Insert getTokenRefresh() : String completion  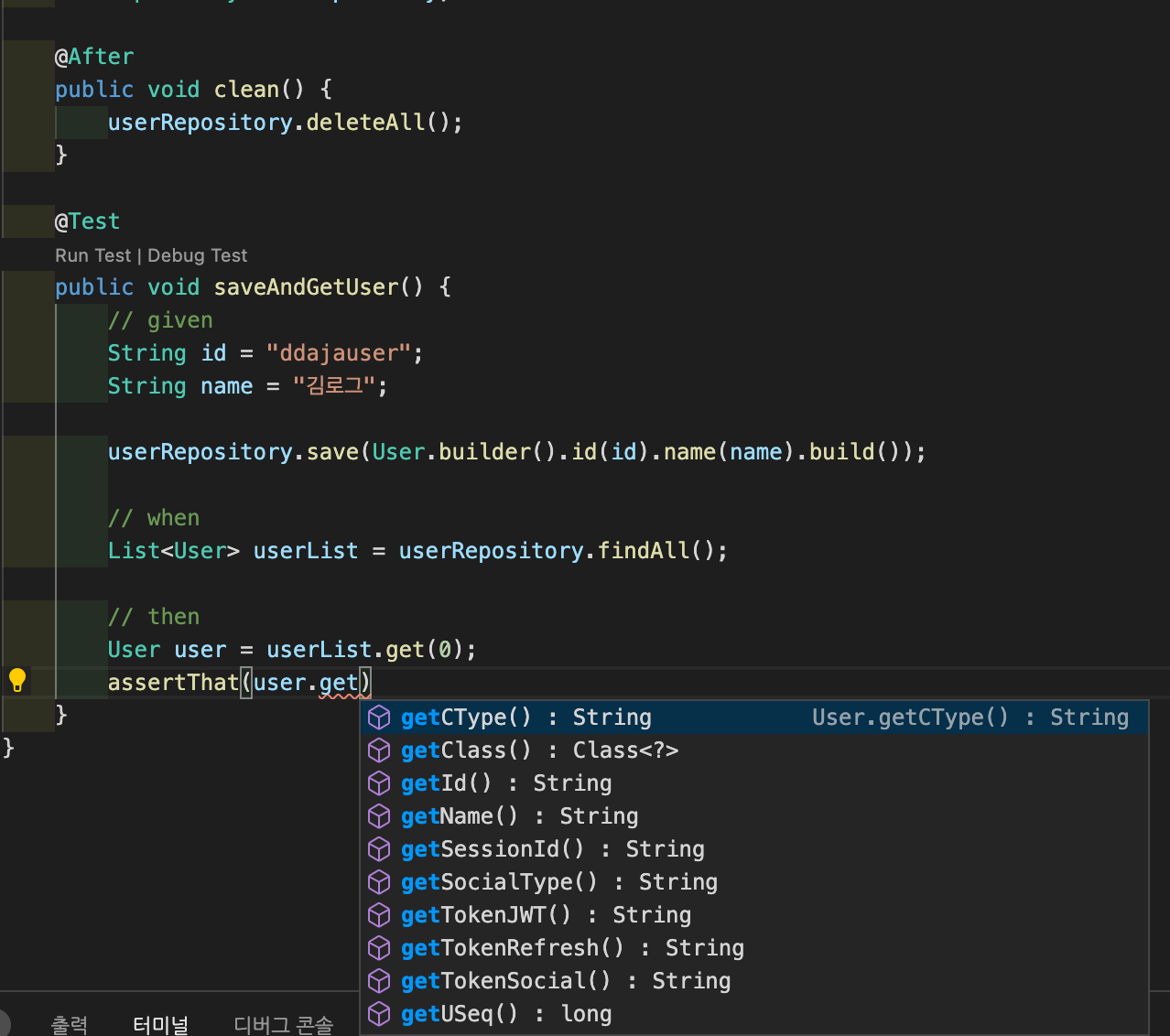(754, 948)
